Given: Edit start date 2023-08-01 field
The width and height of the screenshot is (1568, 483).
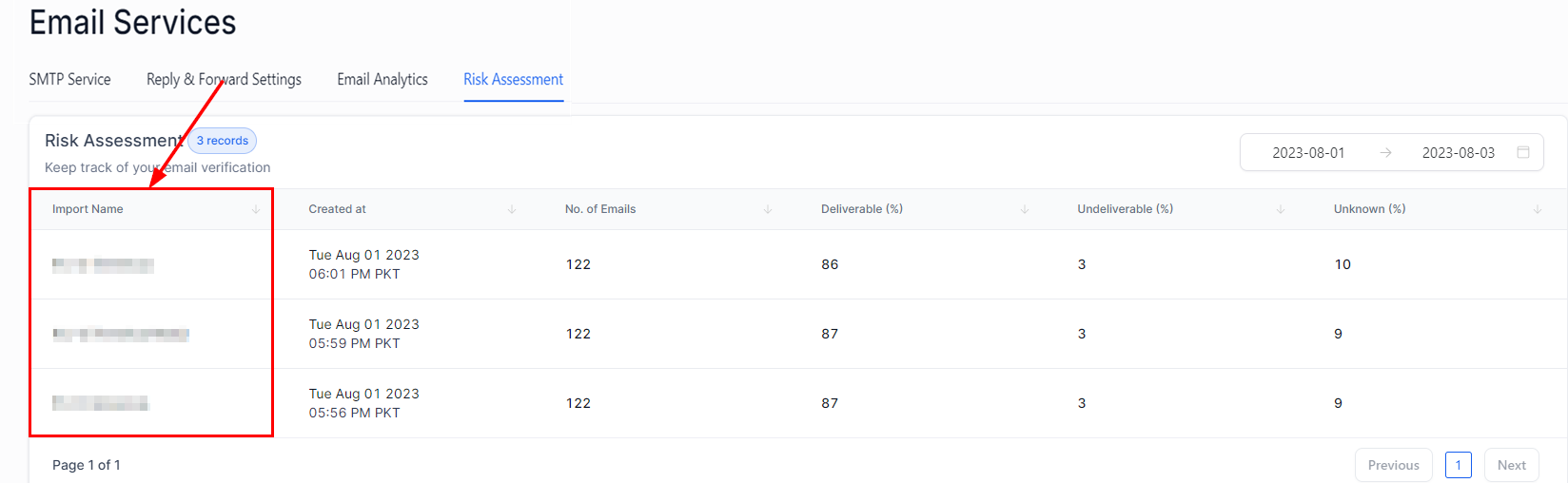Looking at the screenshot, I should pyautogui.click(x=1308, y=153).
